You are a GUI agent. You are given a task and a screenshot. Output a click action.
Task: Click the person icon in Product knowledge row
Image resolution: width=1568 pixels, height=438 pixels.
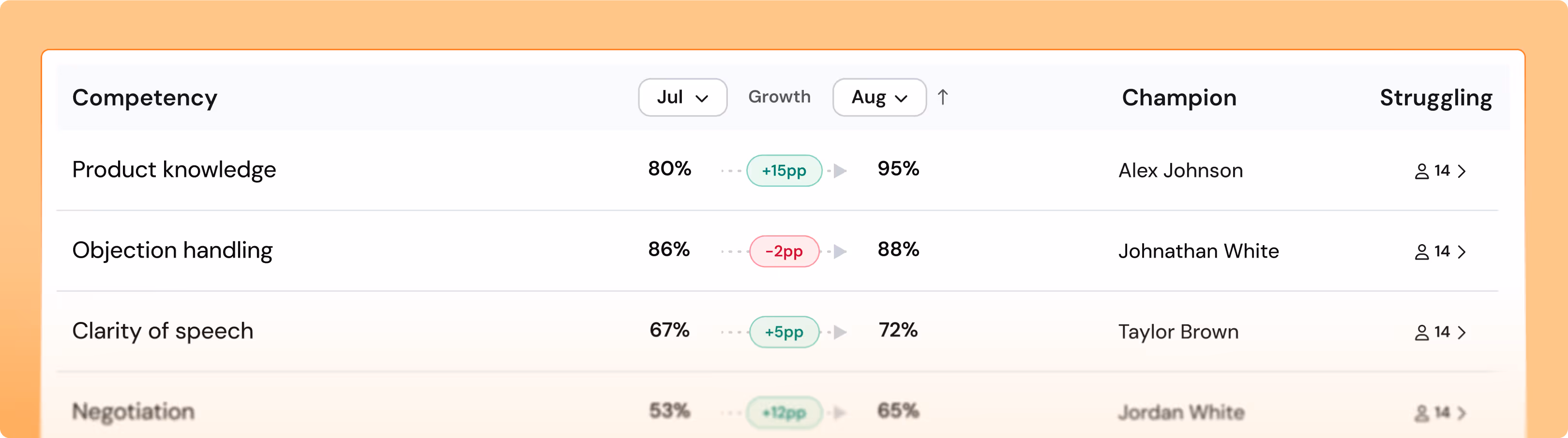pos(1421,172)
